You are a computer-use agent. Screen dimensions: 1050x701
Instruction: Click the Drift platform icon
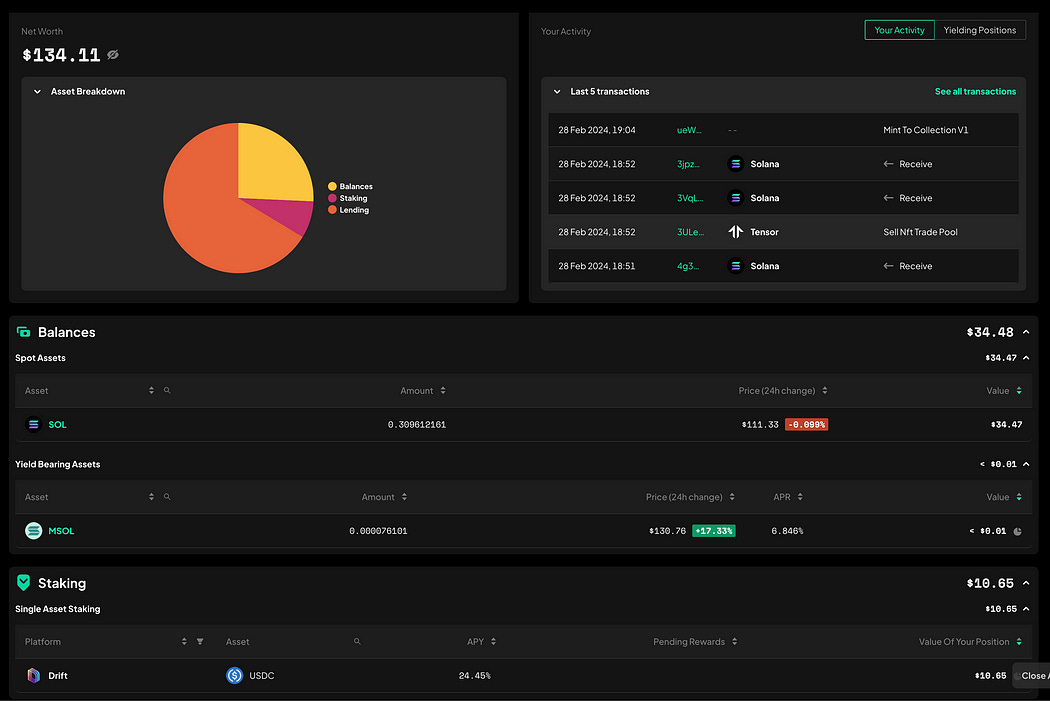tap(33, 676)
